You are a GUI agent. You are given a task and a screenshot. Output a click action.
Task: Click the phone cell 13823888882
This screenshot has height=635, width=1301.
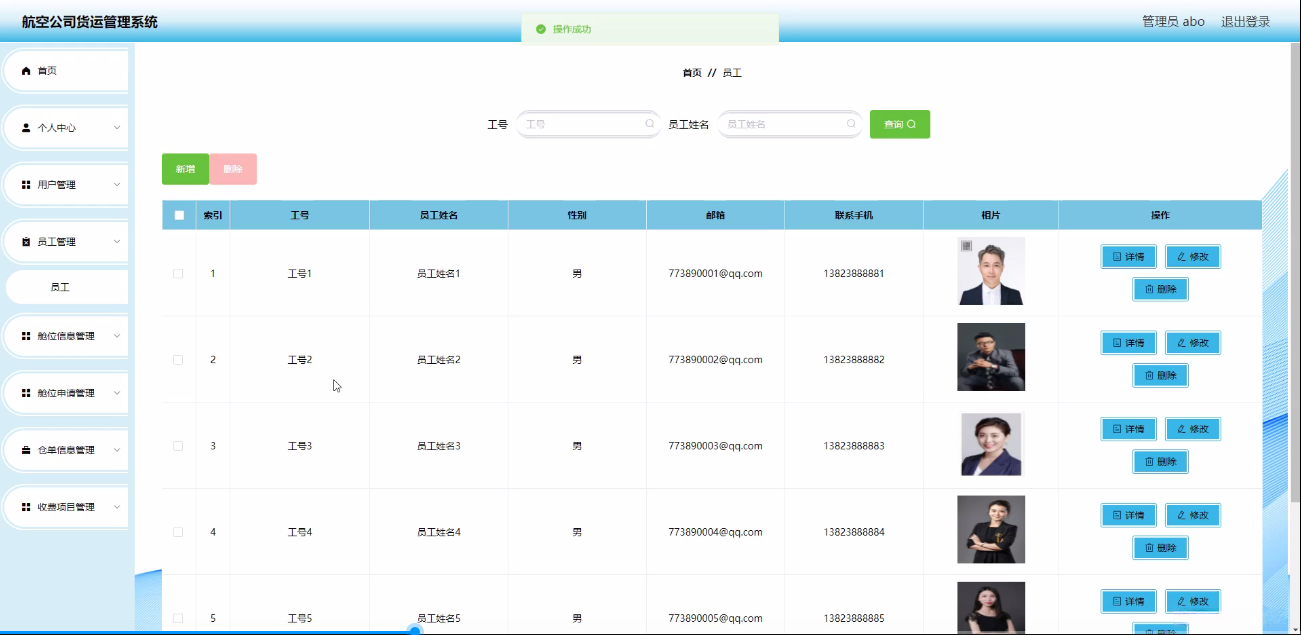point(854,360)
